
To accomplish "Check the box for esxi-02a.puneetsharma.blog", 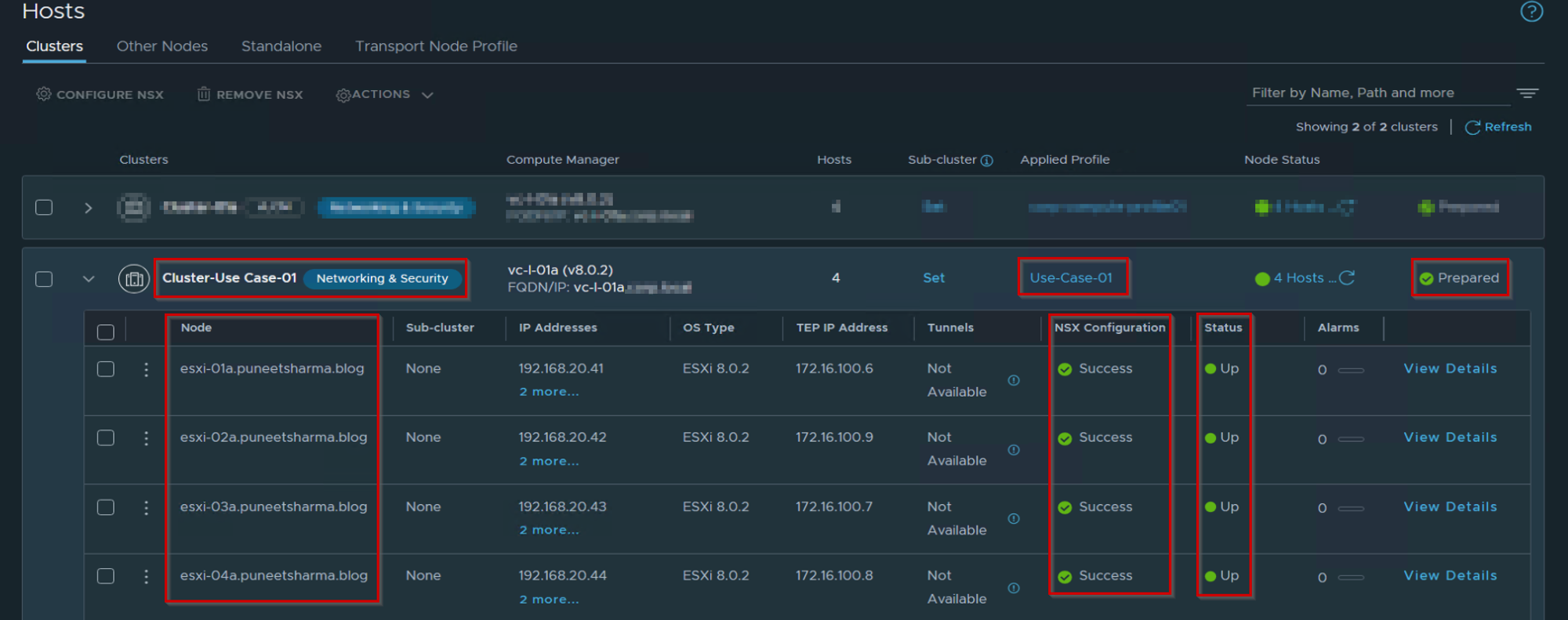I will coord(106,438).
